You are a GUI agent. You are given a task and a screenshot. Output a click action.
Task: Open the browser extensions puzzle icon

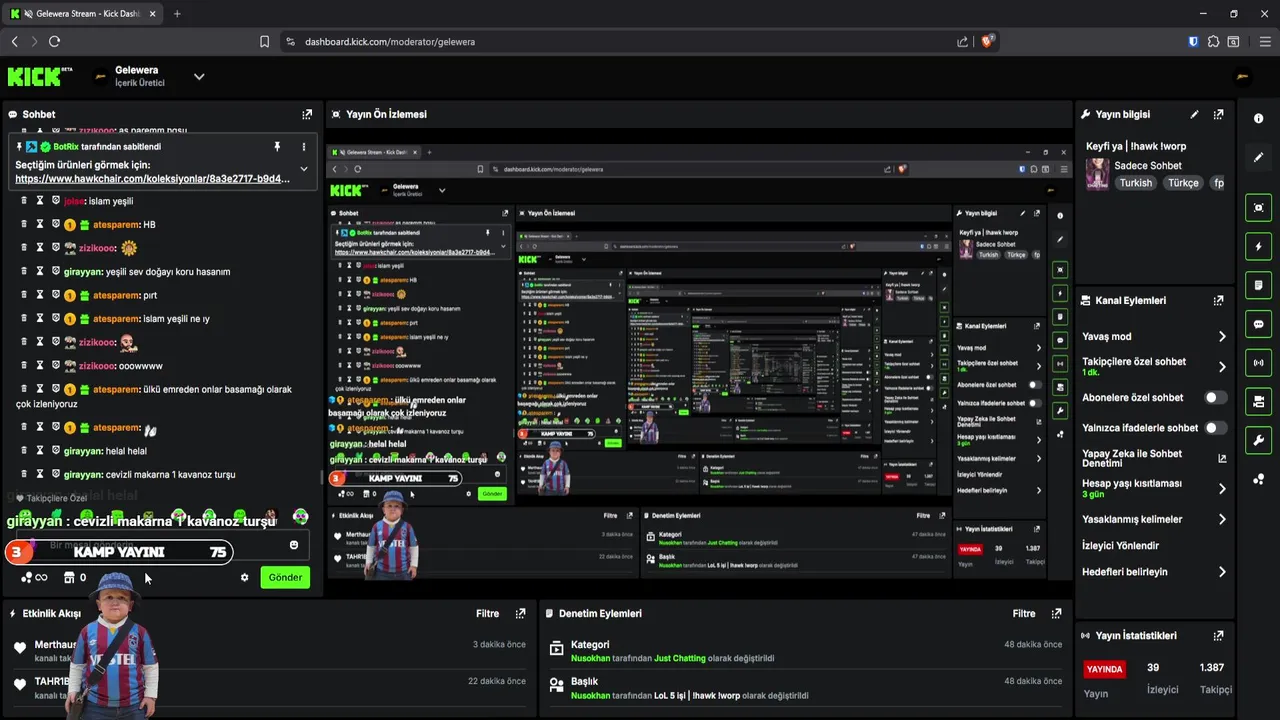click(1213, 41)
